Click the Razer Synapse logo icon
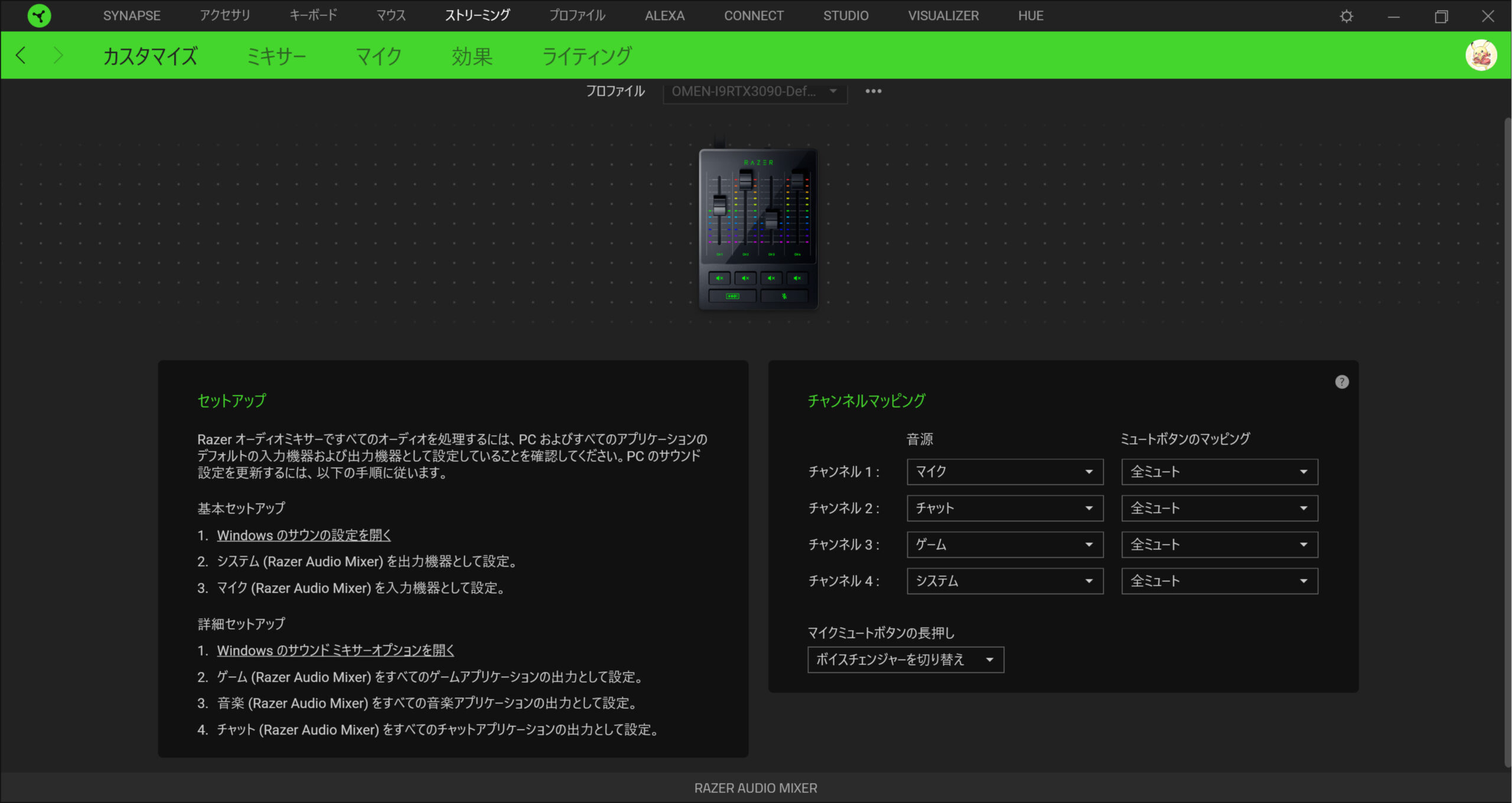Viewport: 1512px width, 803px height. [39, 16]
